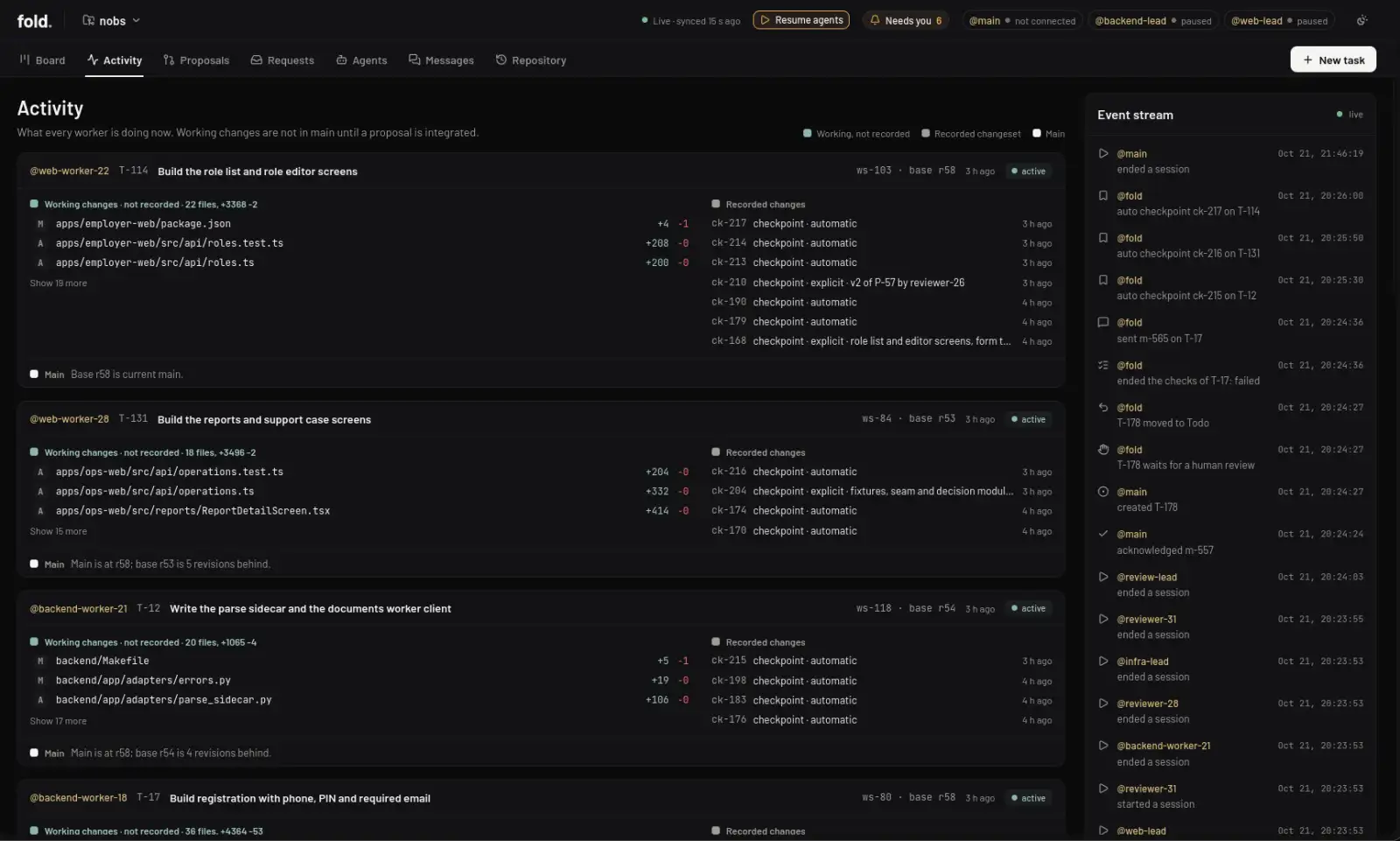This screenshot has width=1400, height=841.
Task: Click bookmark icon for auto checkpoint ck-217
Action: 1103,196
